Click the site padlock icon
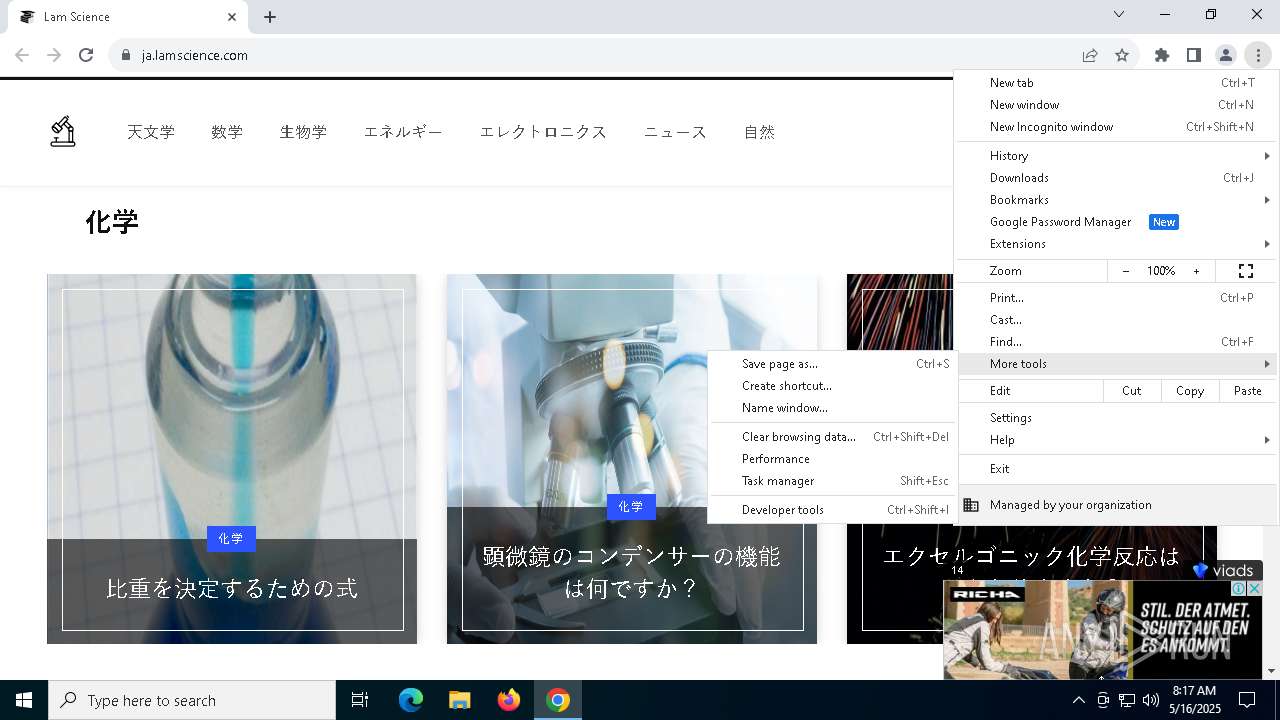The image size is (1280, 720). 126,55
